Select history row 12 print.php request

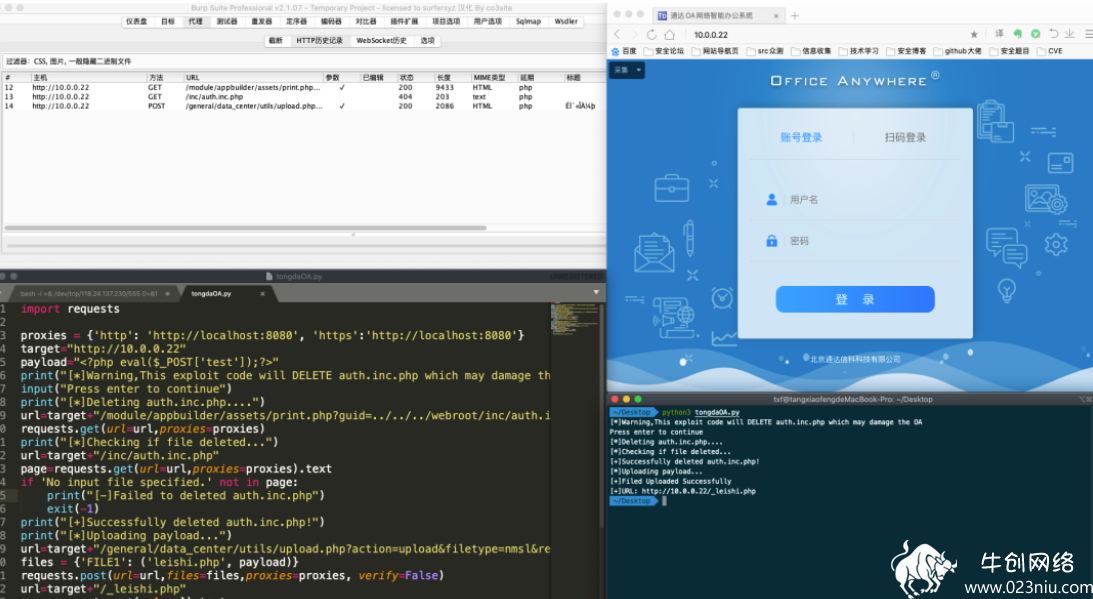(303, 87)
